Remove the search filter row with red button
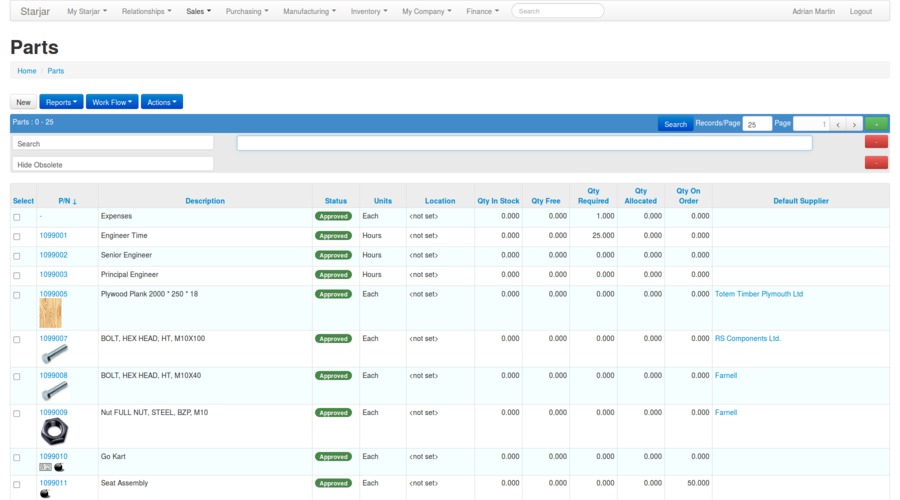 tap(876, 142)
